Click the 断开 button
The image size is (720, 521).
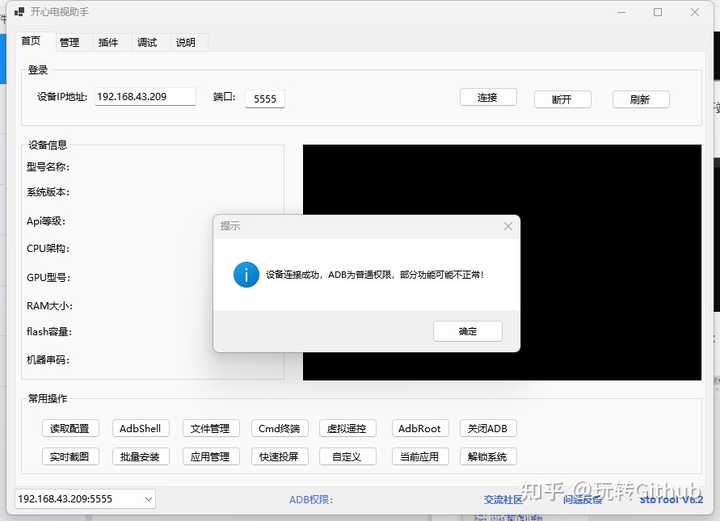(562, 99)
